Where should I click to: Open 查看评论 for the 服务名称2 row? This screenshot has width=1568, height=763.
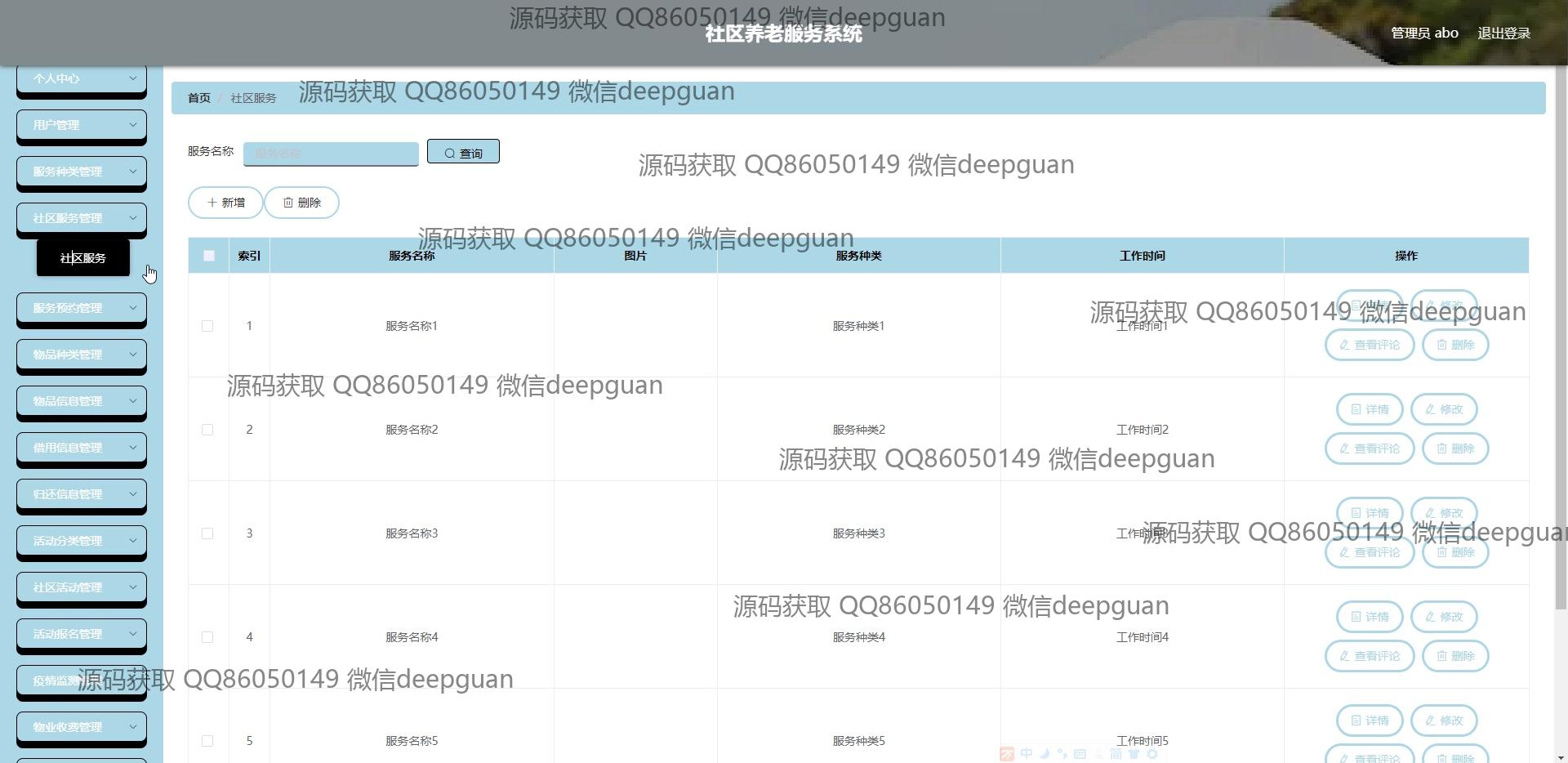pos(1370,448)
